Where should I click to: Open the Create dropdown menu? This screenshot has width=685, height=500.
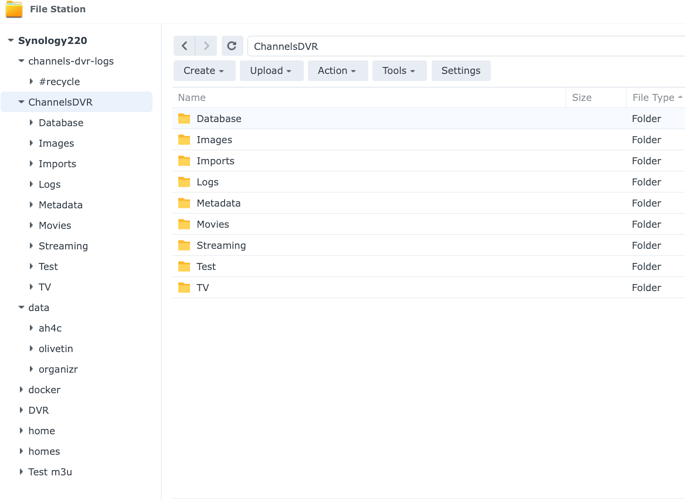tap(204, 71)
